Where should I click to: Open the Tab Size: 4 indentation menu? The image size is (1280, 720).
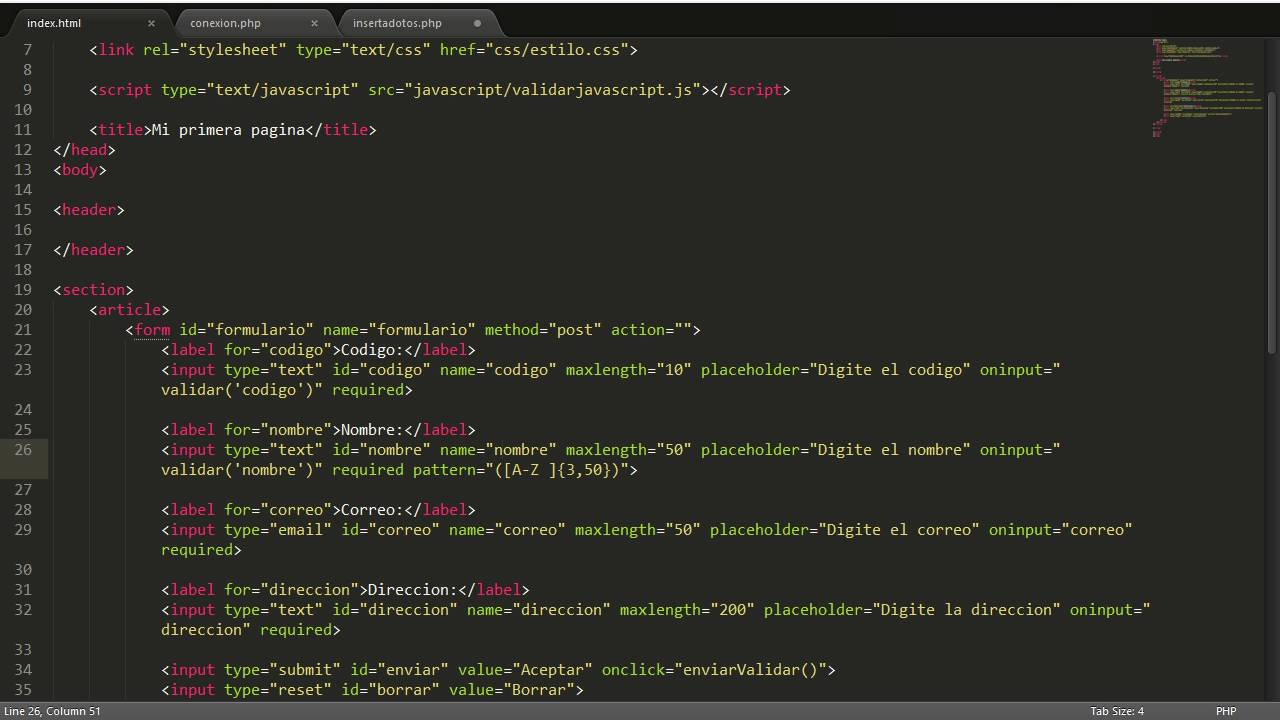pos(1117,711)
